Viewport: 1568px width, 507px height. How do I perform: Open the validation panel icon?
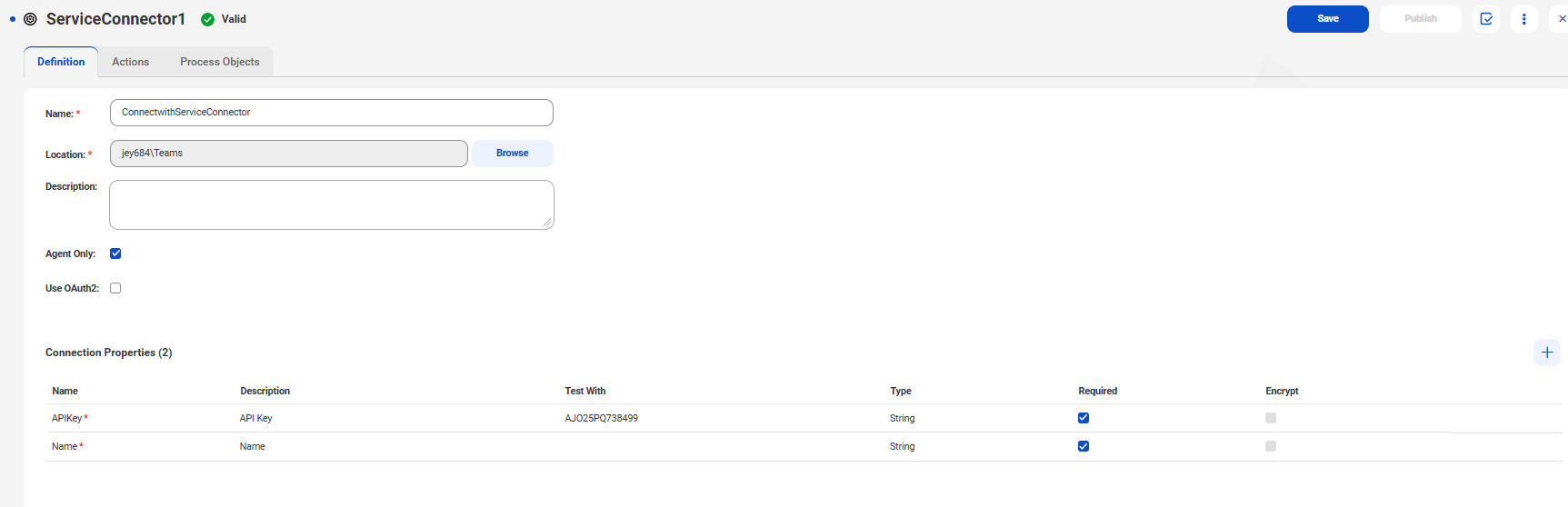tap(1486, 19)
